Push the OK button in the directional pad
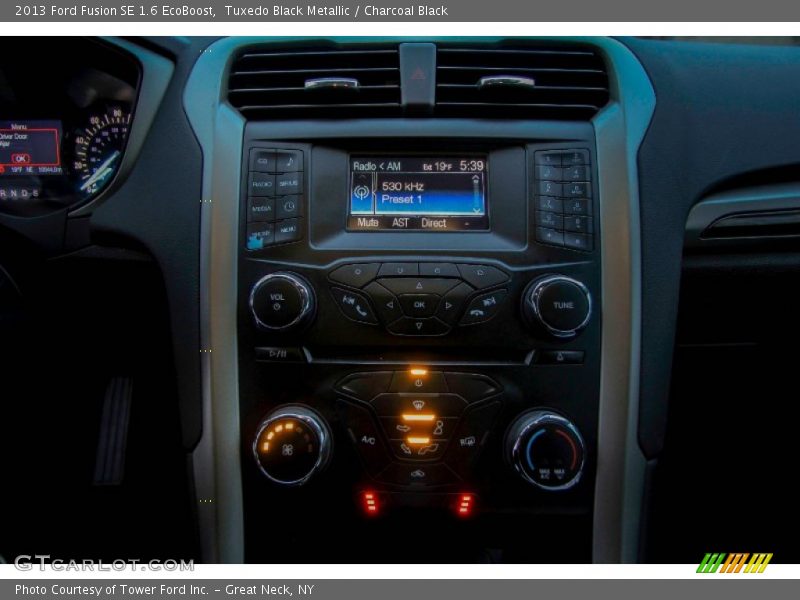The image size is (800, 600). click(x=419, y=305)
